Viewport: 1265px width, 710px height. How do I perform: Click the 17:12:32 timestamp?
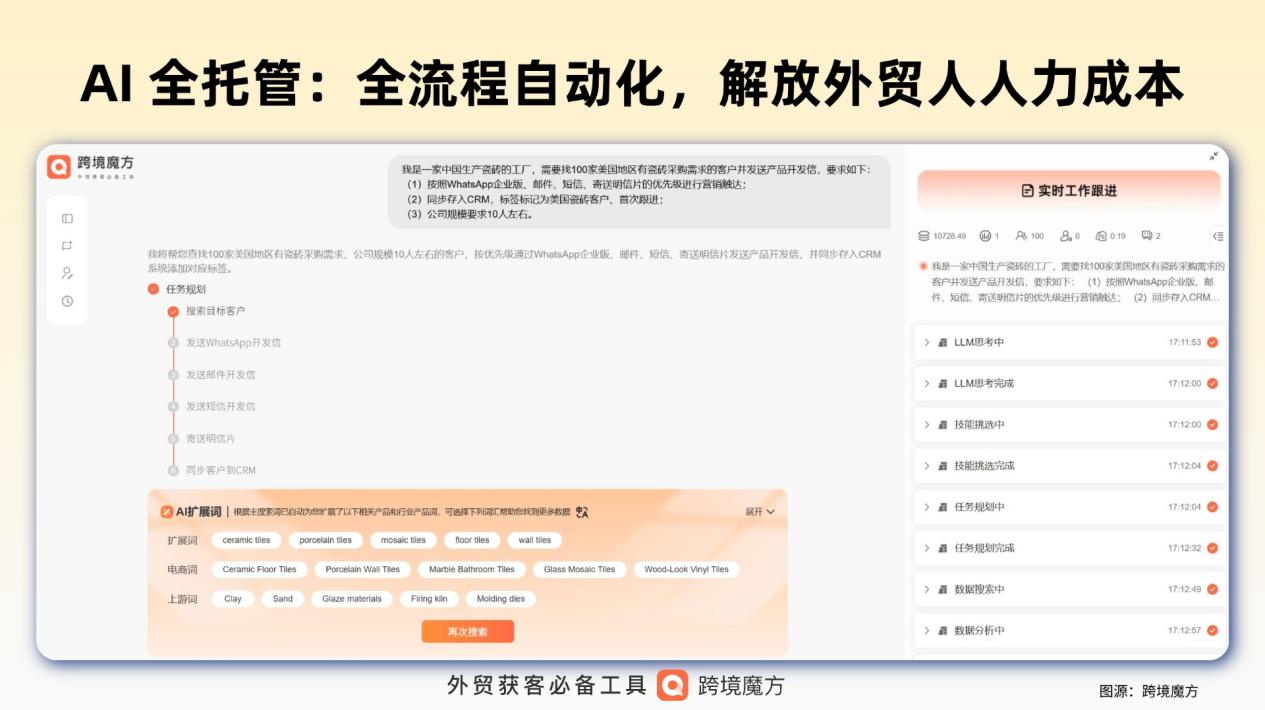[x=1184, y=548]
